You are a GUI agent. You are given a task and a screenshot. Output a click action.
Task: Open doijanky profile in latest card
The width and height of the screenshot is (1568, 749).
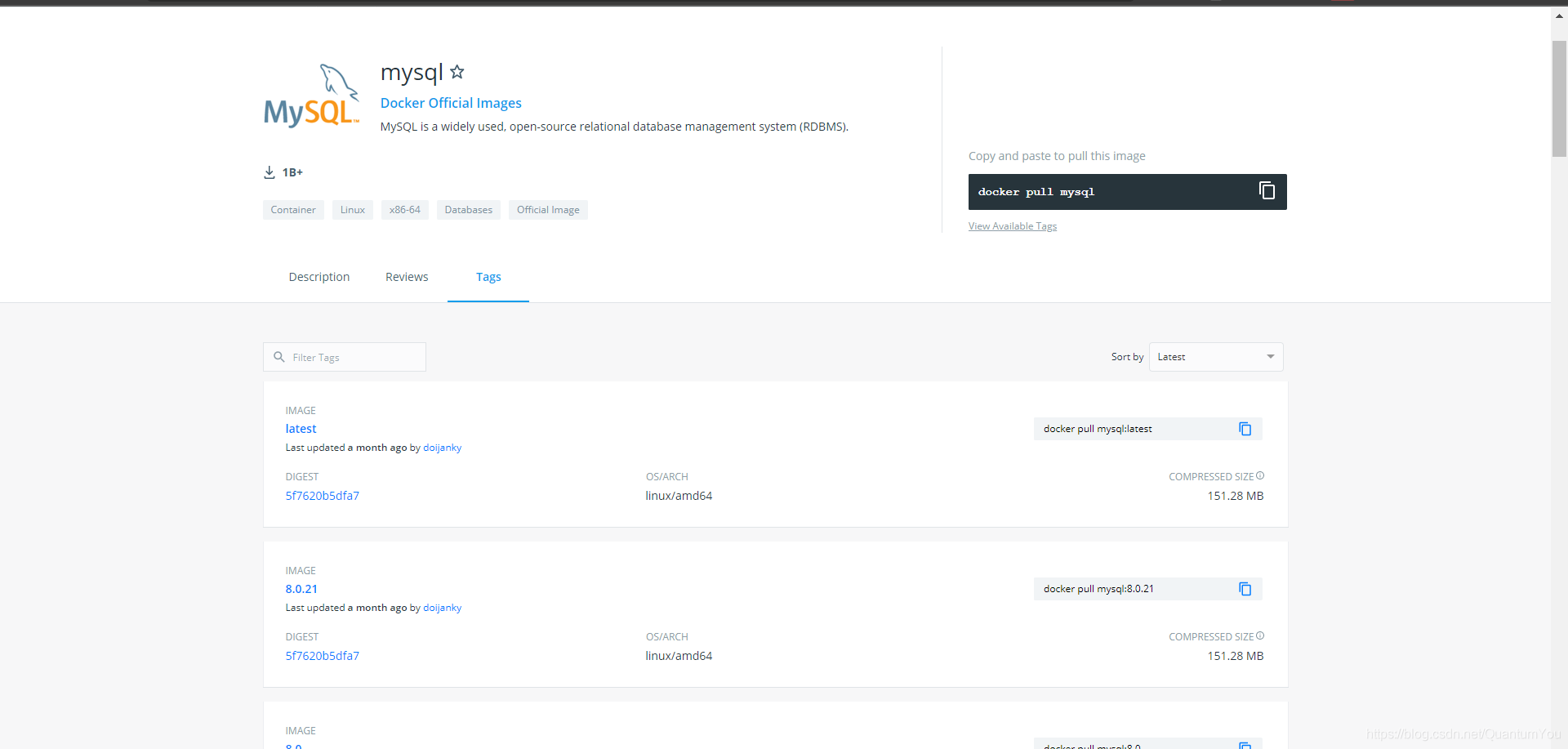point(442,448)
